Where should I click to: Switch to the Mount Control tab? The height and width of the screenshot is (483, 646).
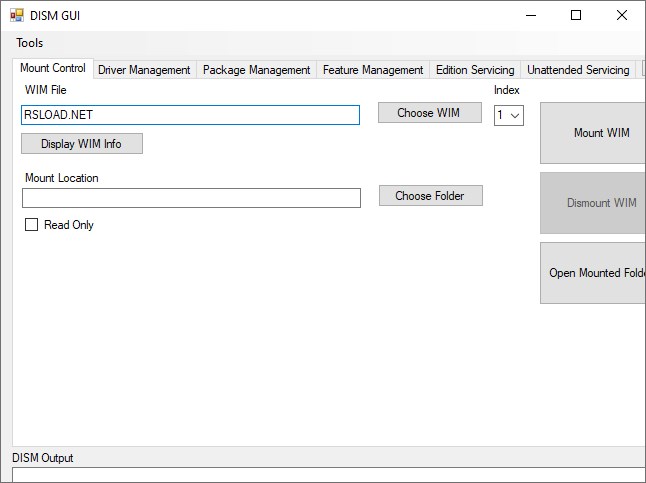53,68
